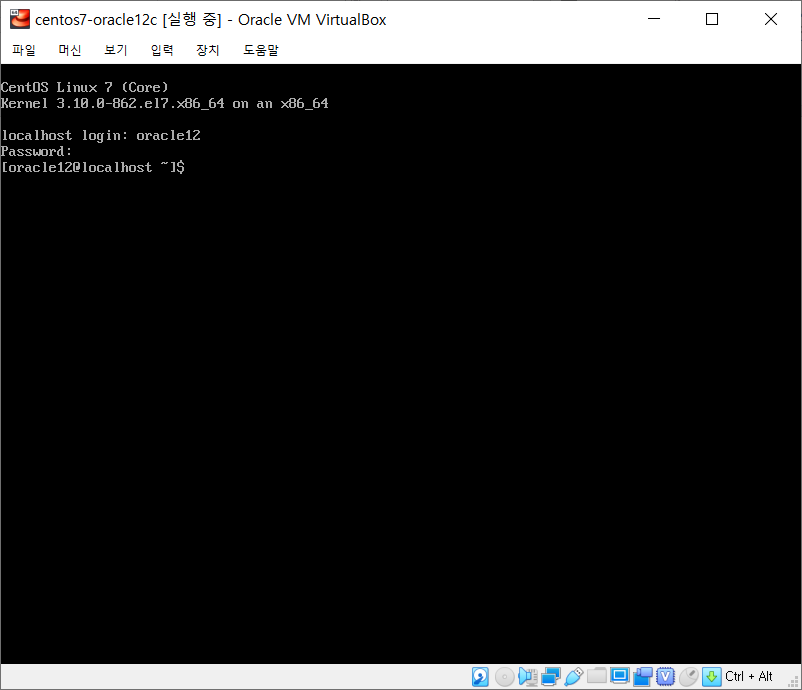The width and height of the screenshot is (802, 690).
Task: Click the window resize grip in the bottom corner
Action: click(x=794, y=682)
